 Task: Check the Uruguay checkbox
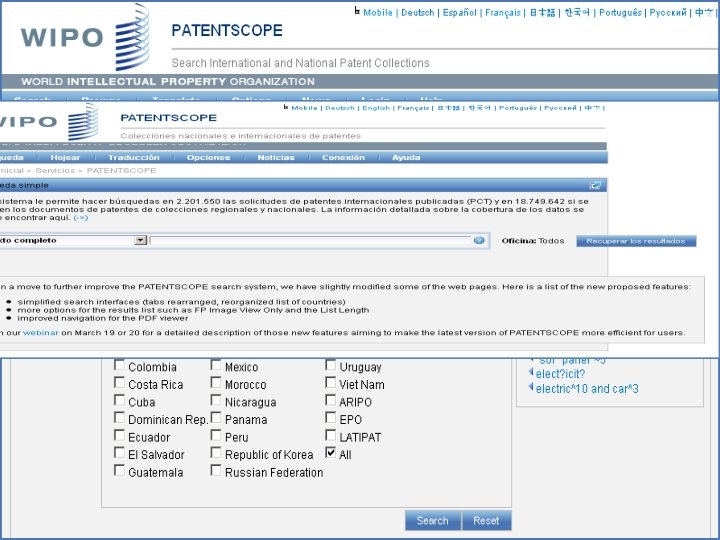[331, 366]
